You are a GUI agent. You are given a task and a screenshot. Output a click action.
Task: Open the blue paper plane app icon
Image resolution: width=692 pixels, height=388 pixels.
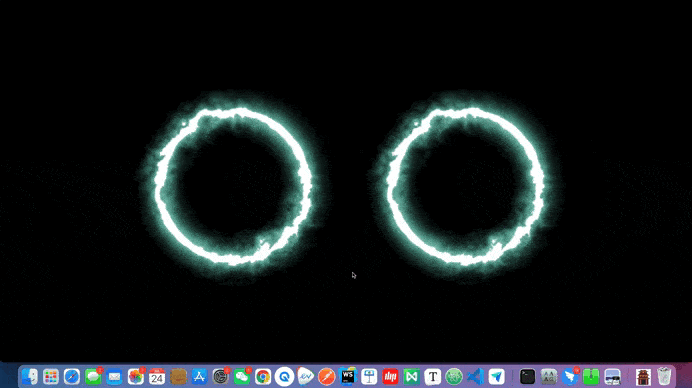click(496, 377)
